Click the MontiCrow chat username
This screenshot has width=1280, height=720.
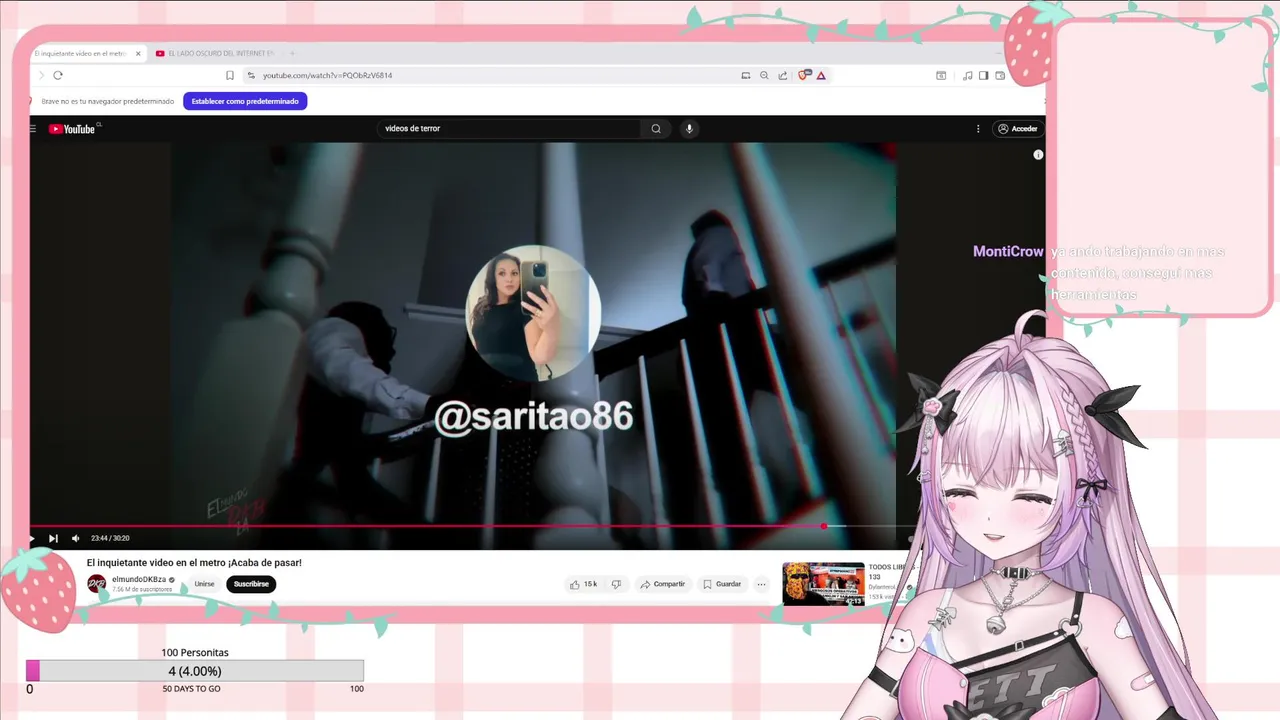click(1008, 251)
